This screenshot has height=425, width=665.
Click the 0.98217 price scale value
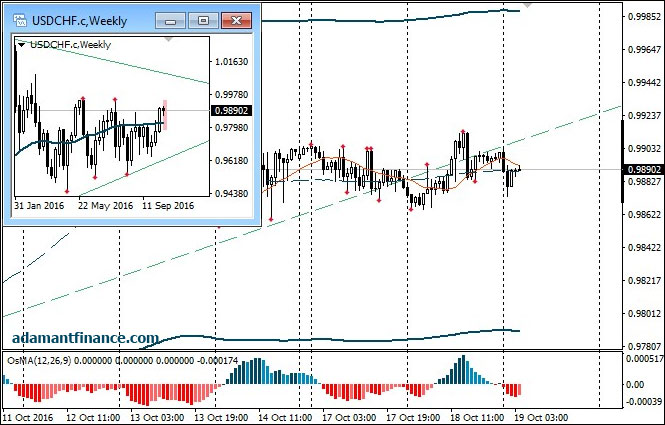click(x=644, y=280)
